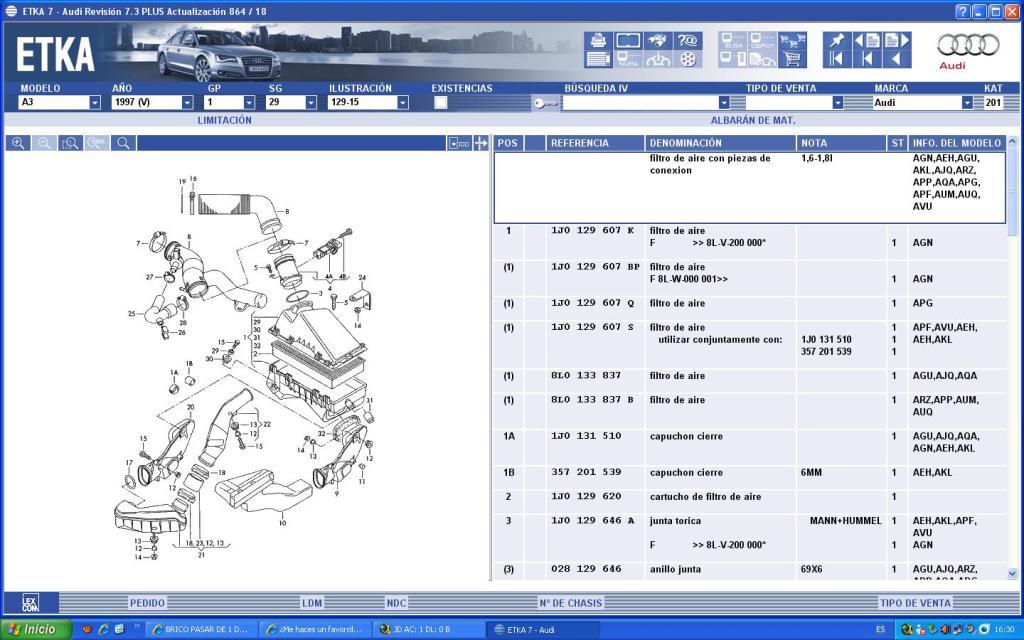Click the pushpin icon
1024x640 pixels.
pos(837,40)
